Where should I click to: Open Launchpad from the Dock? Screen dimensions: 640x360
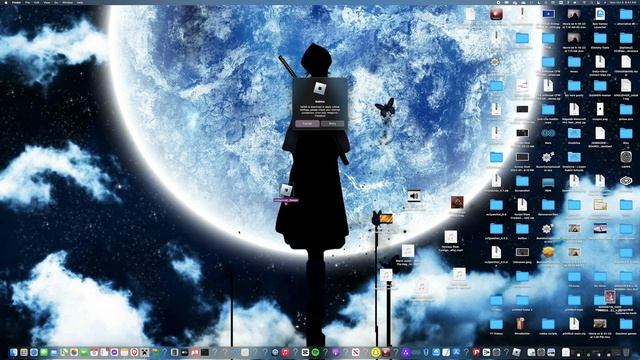coord(24,352)
